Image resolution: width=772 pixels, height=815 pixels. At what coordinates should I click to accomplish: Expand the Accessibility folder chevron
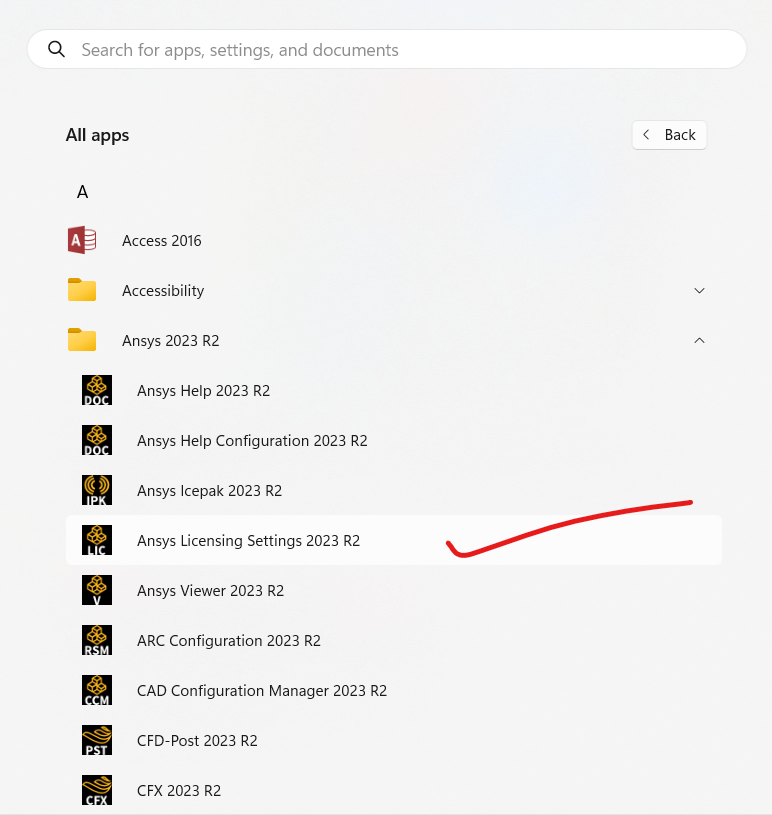tap(699, 290)
